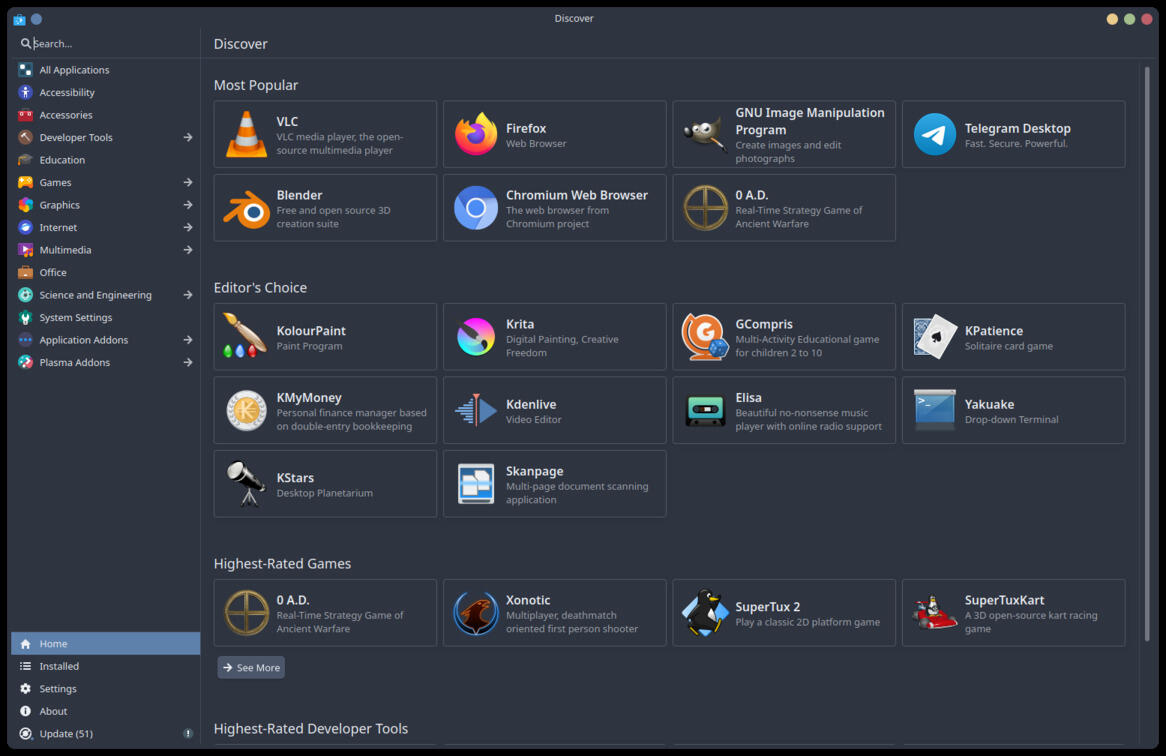This screenshot has width=1166, height=756.
Task: Open the Elisa cassette icon
Action: tap(705, 410)
